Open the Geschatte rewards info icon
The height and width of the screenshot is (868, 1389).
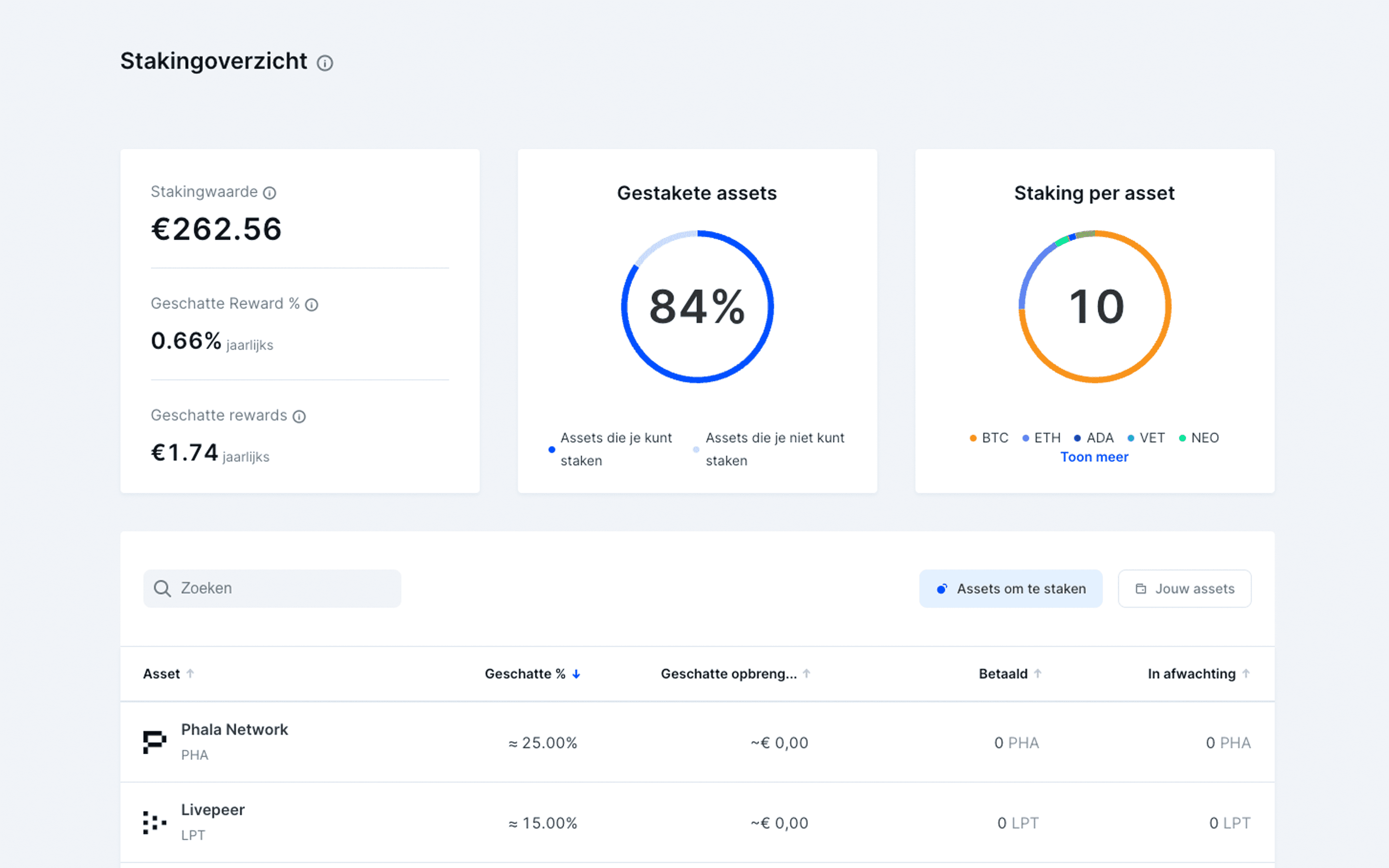(299, 417)
